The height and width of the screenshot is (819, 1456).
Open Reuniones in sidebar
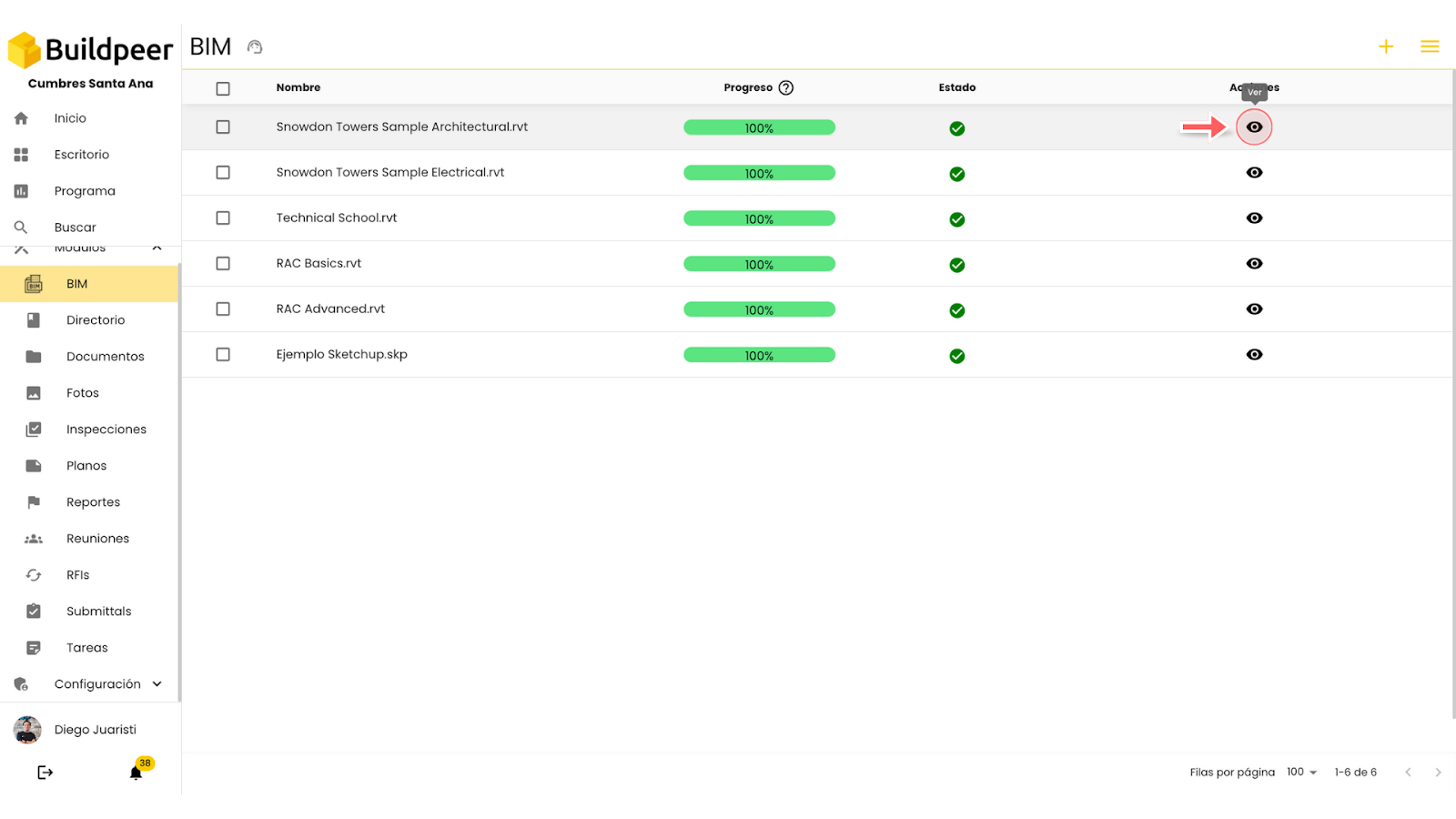pos(98,539)
